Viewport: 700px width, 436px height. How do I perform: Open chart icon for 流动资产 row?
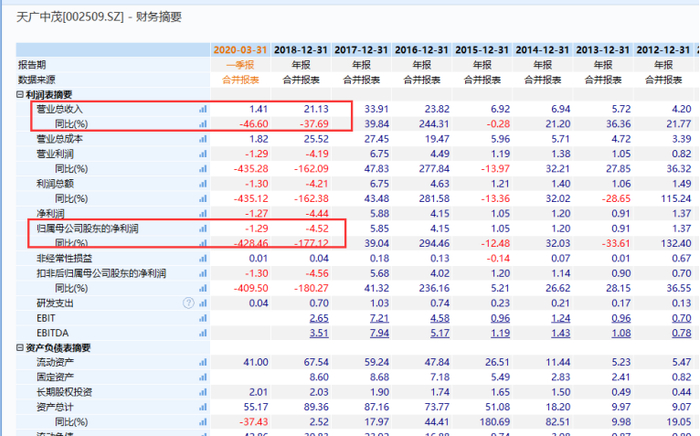(x=203, y=362)
